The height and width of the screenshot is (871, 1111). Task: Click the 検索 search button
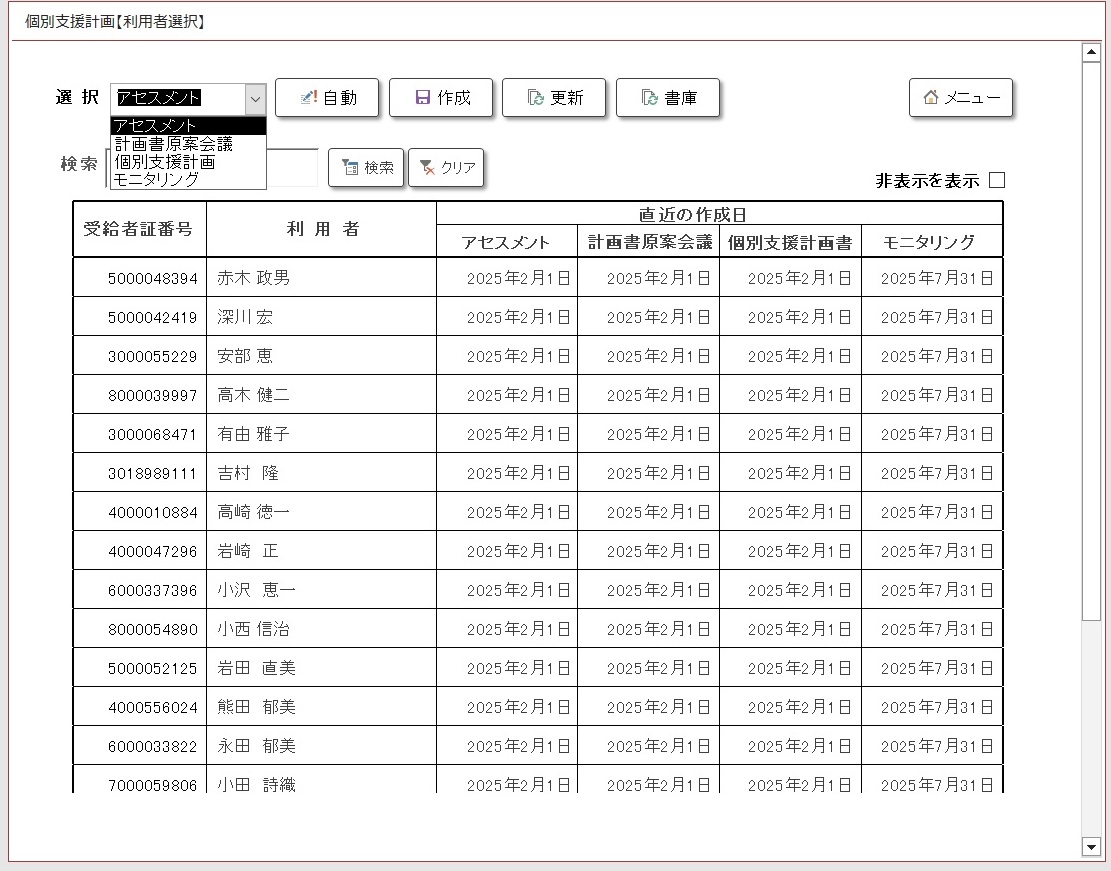(366, 167)
